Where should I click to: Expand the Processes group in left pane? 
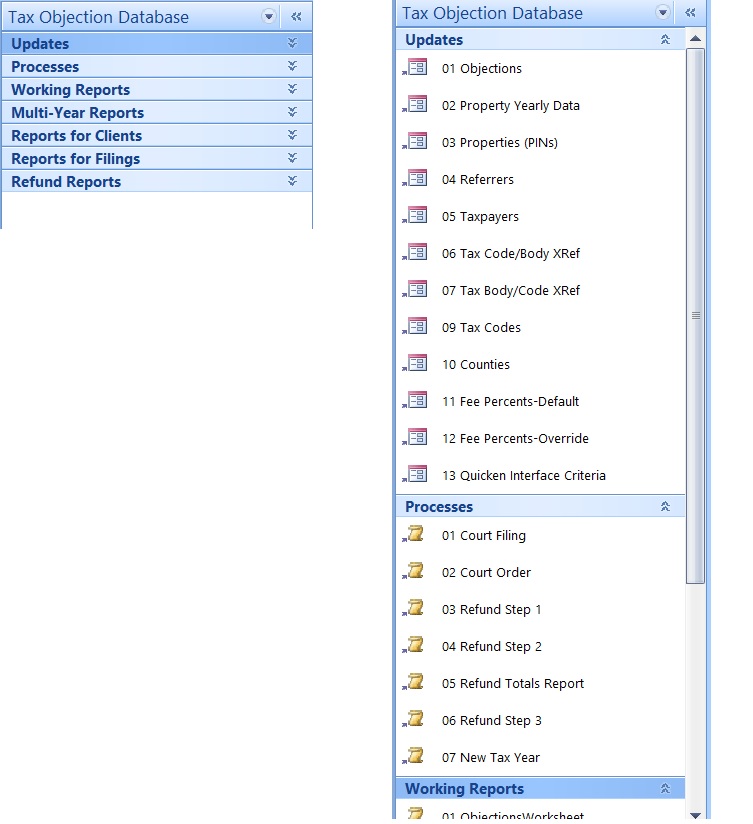click(x=292, y=66)
